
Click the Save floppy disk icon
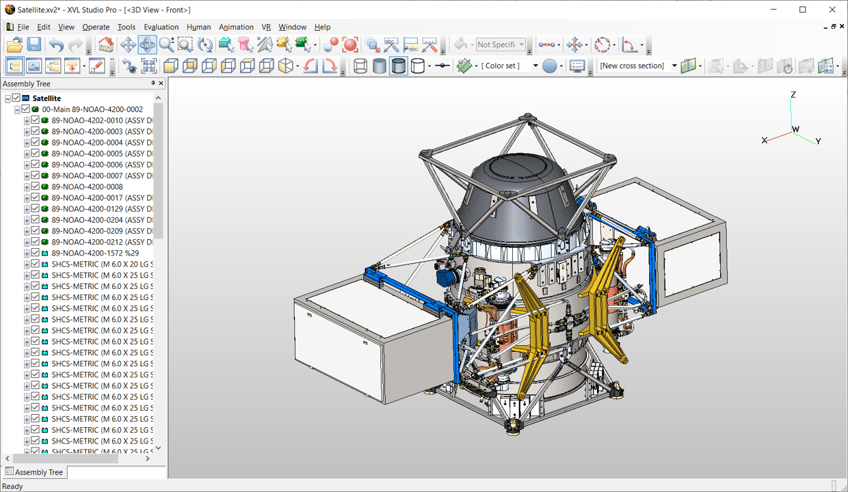(x=34, y=45)
